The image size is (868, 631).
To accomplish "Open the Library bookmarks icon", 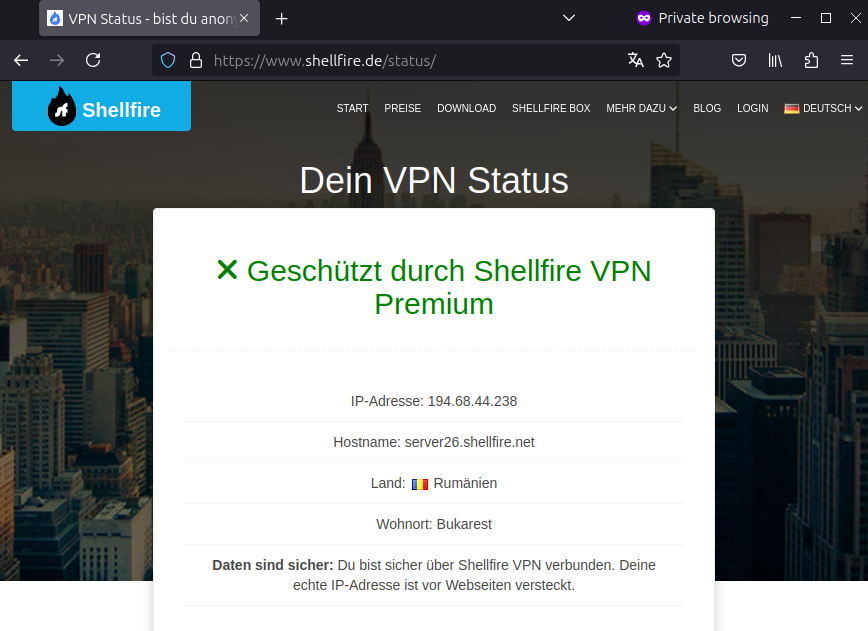I will pos(775,60).
